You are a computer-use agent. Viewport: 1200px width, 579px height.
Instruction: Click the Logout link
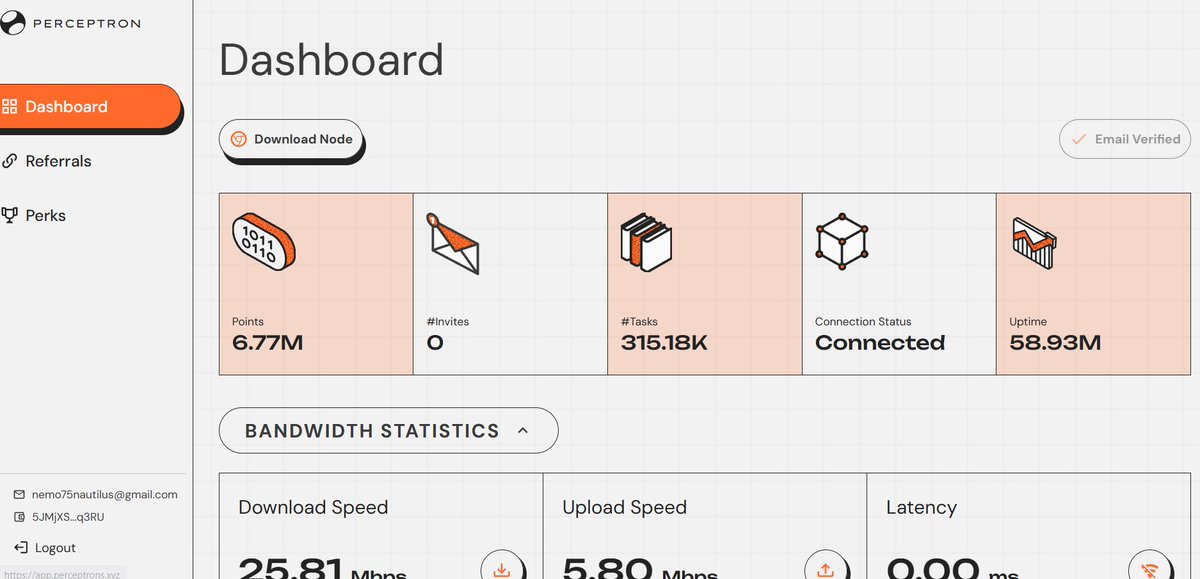[55, 547]
